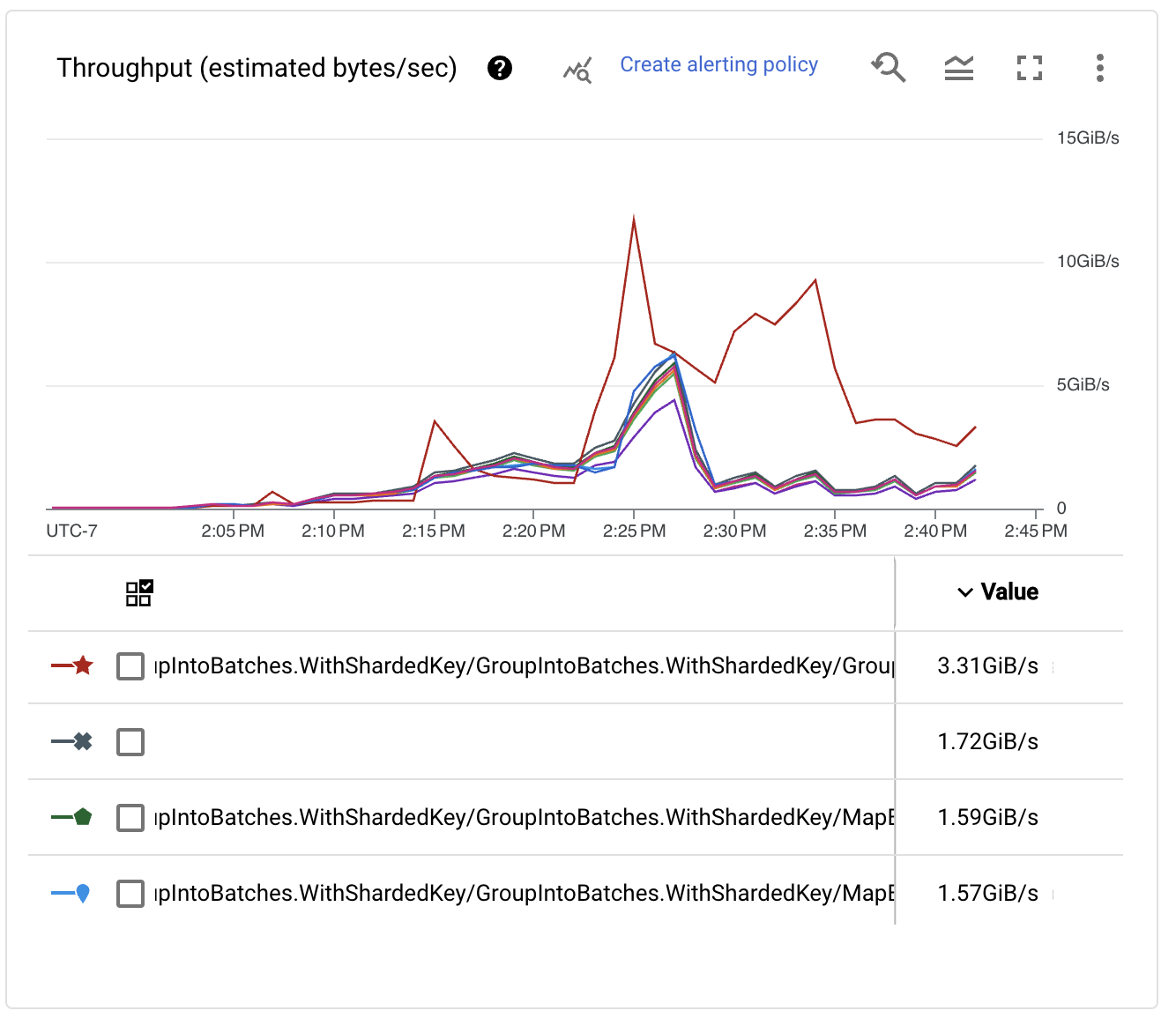
Task: Open the throughput chart help icon
Action: [500, 68]
